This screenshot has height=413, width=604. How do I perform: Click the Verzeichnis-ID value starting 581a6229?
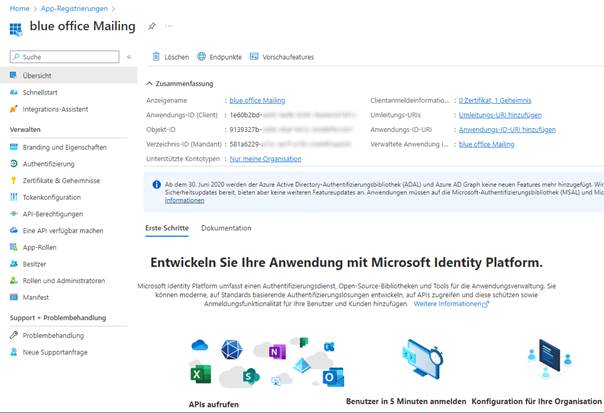(290, 144)
